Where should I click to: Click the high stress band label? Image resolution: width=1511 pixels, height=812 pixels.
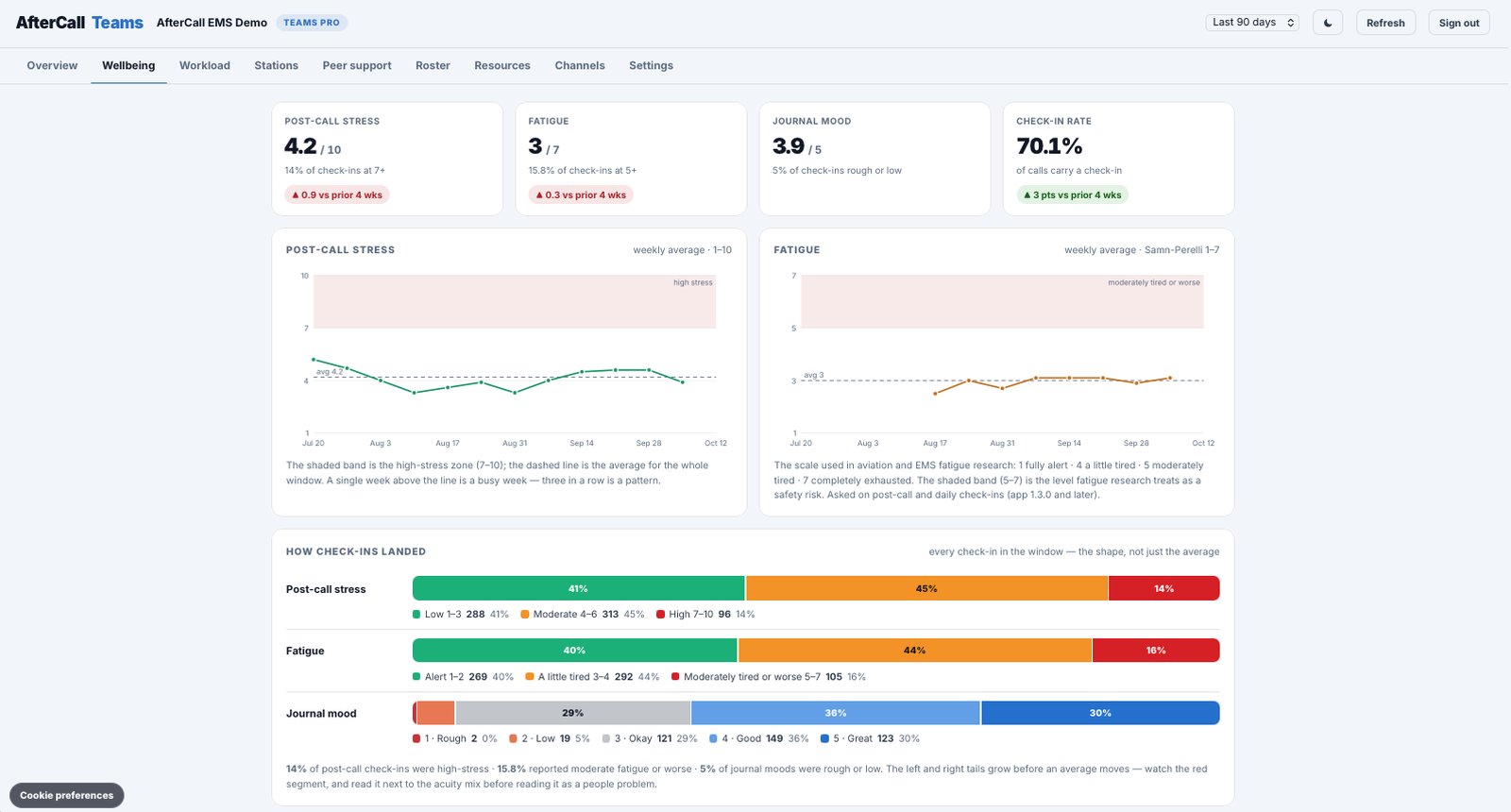coord(693,282)
